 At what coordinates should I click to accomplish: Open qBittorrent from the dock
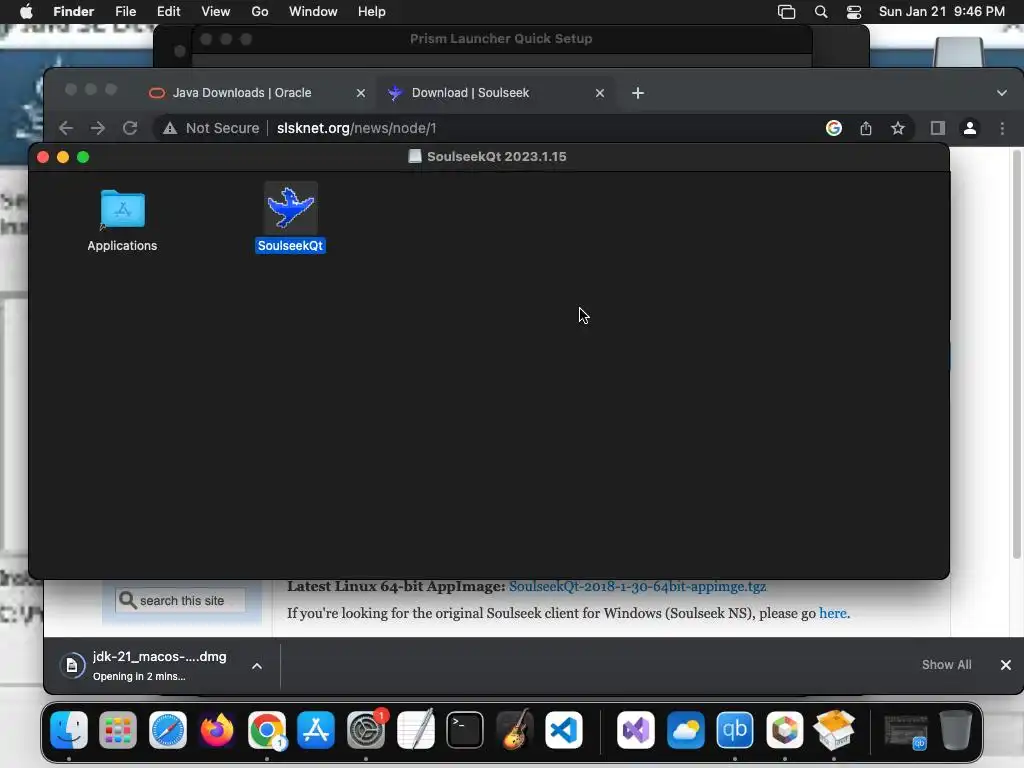pos(735,730)
